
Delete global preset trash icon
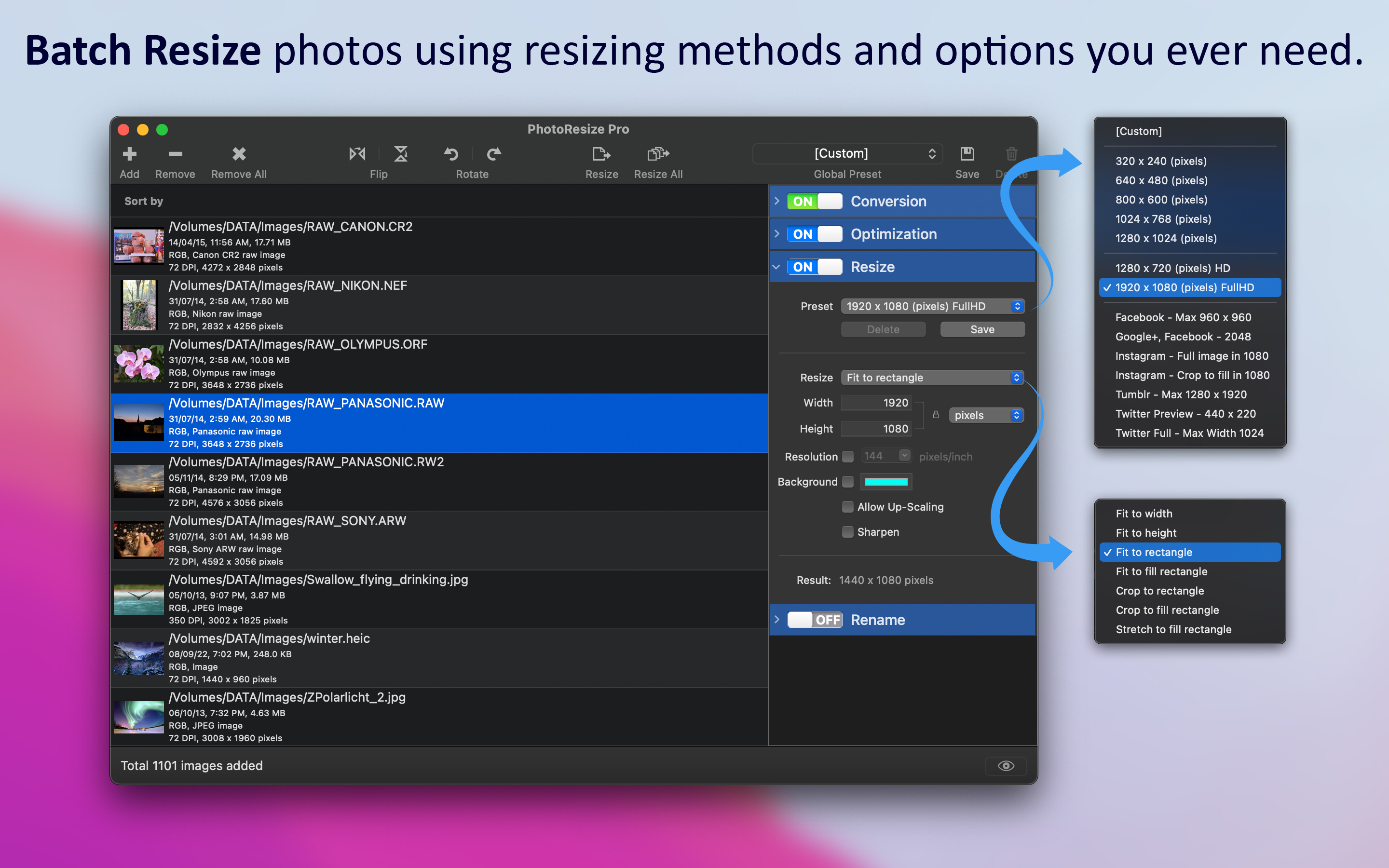[x=1012, y=154]
